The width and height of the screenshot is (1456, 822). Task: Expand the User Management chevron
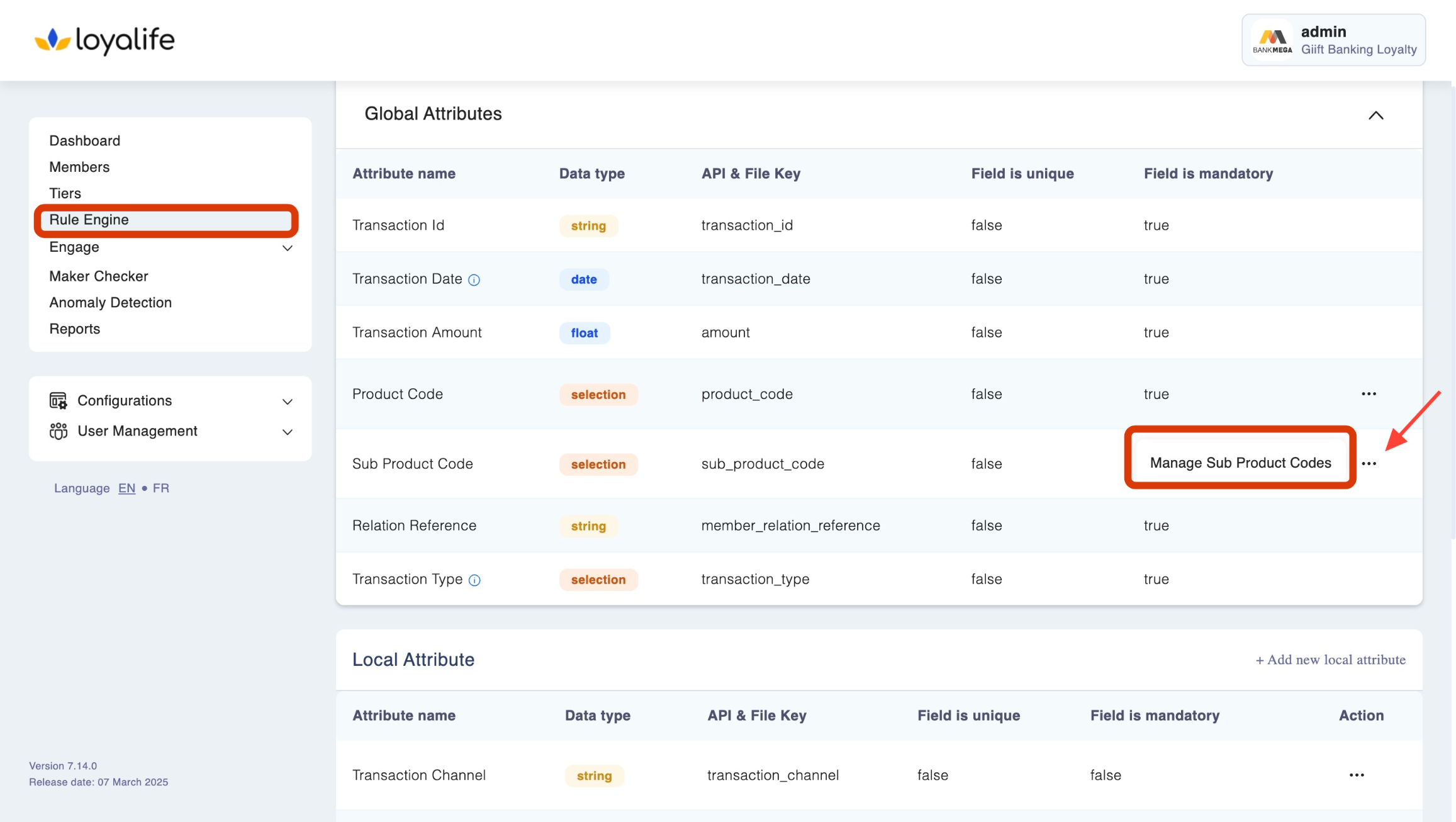tap(288, 432)
